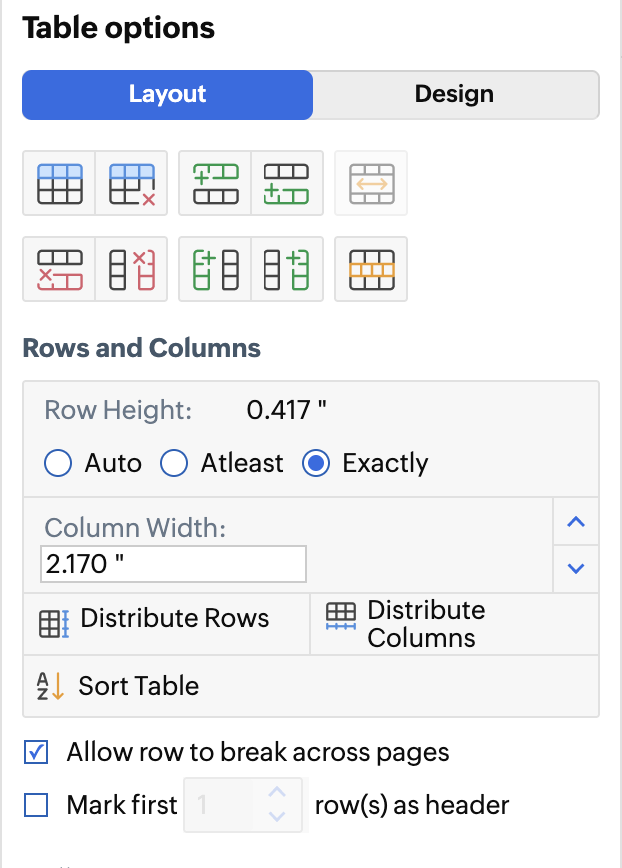This screenshot has width=622, height=868.
Task: Insert a row above
Action: point(215,183)
